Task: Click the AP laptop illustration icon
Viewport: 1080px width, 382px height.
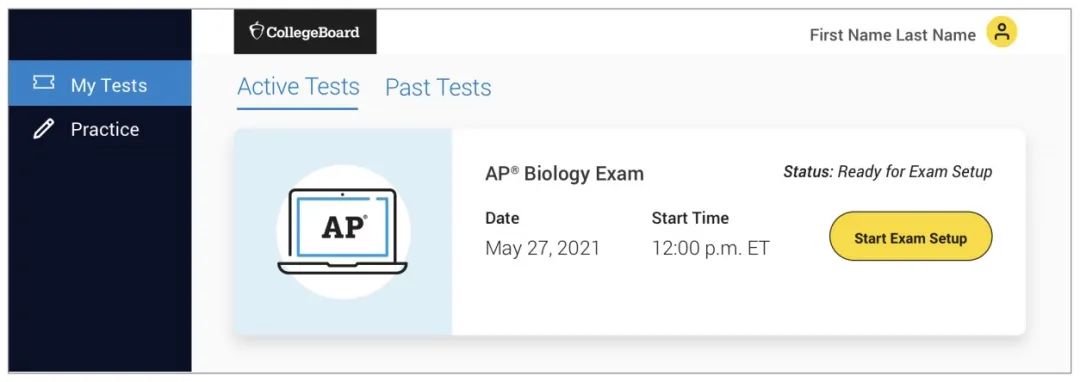Action: pos(342,231)
